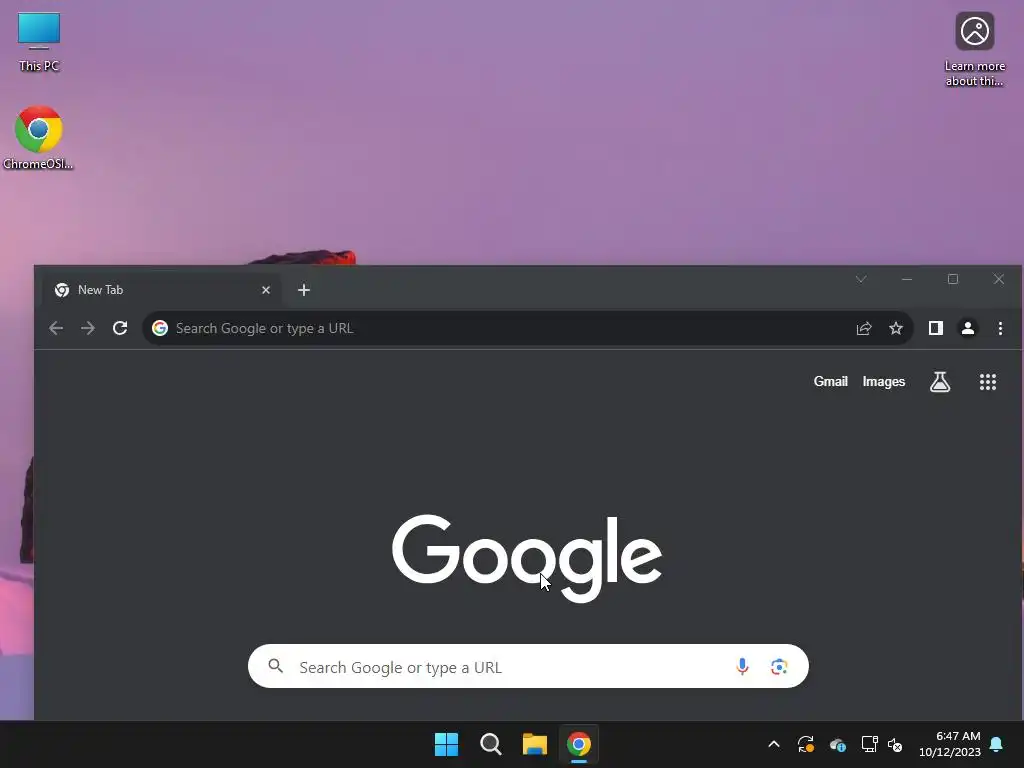The height and width of the screenshot is (768, 1024).
Task: Open Chrome three-dot menu
Action: [1000, 328]
